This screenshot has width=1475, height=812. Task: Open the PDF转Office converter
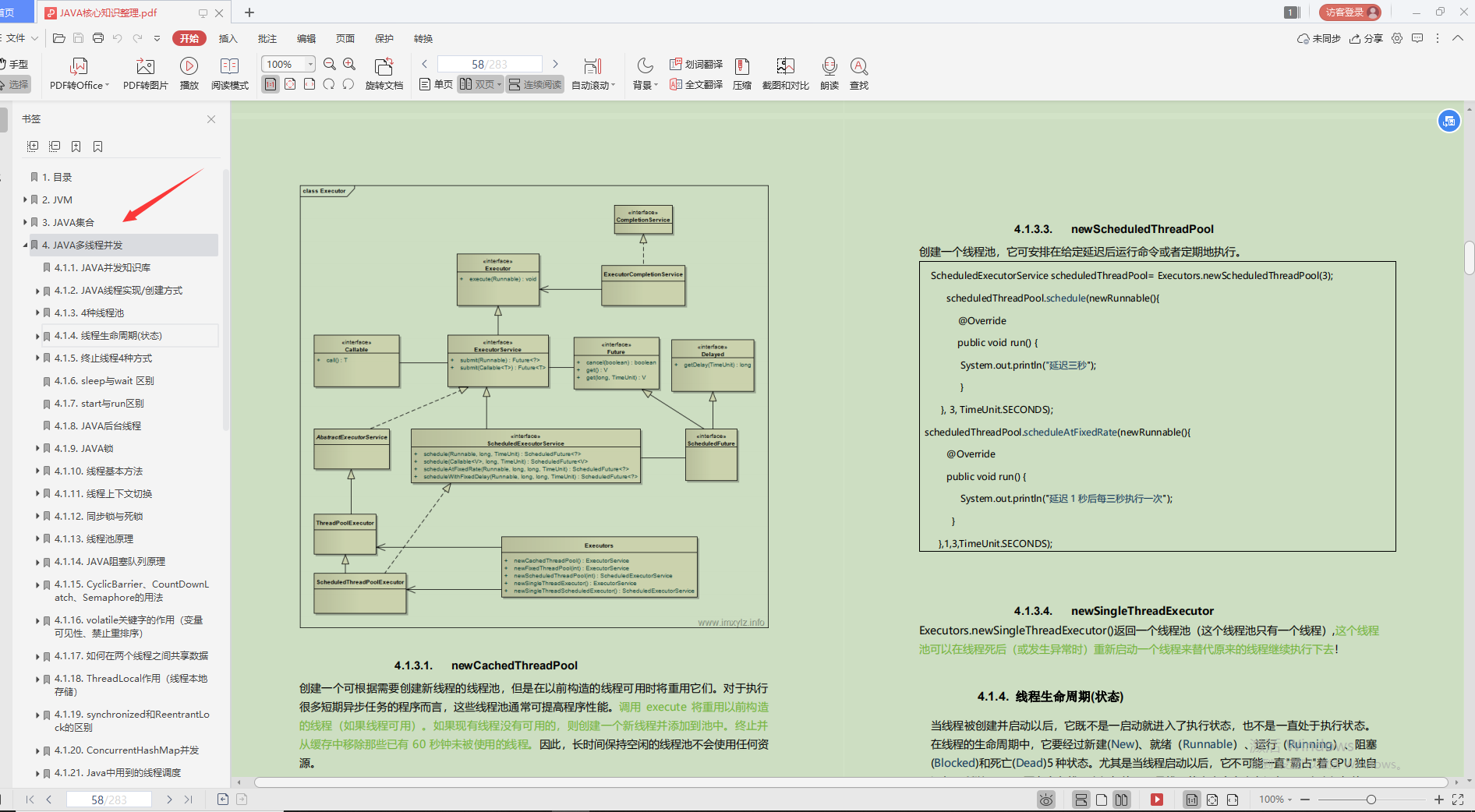tap(79, 74)
